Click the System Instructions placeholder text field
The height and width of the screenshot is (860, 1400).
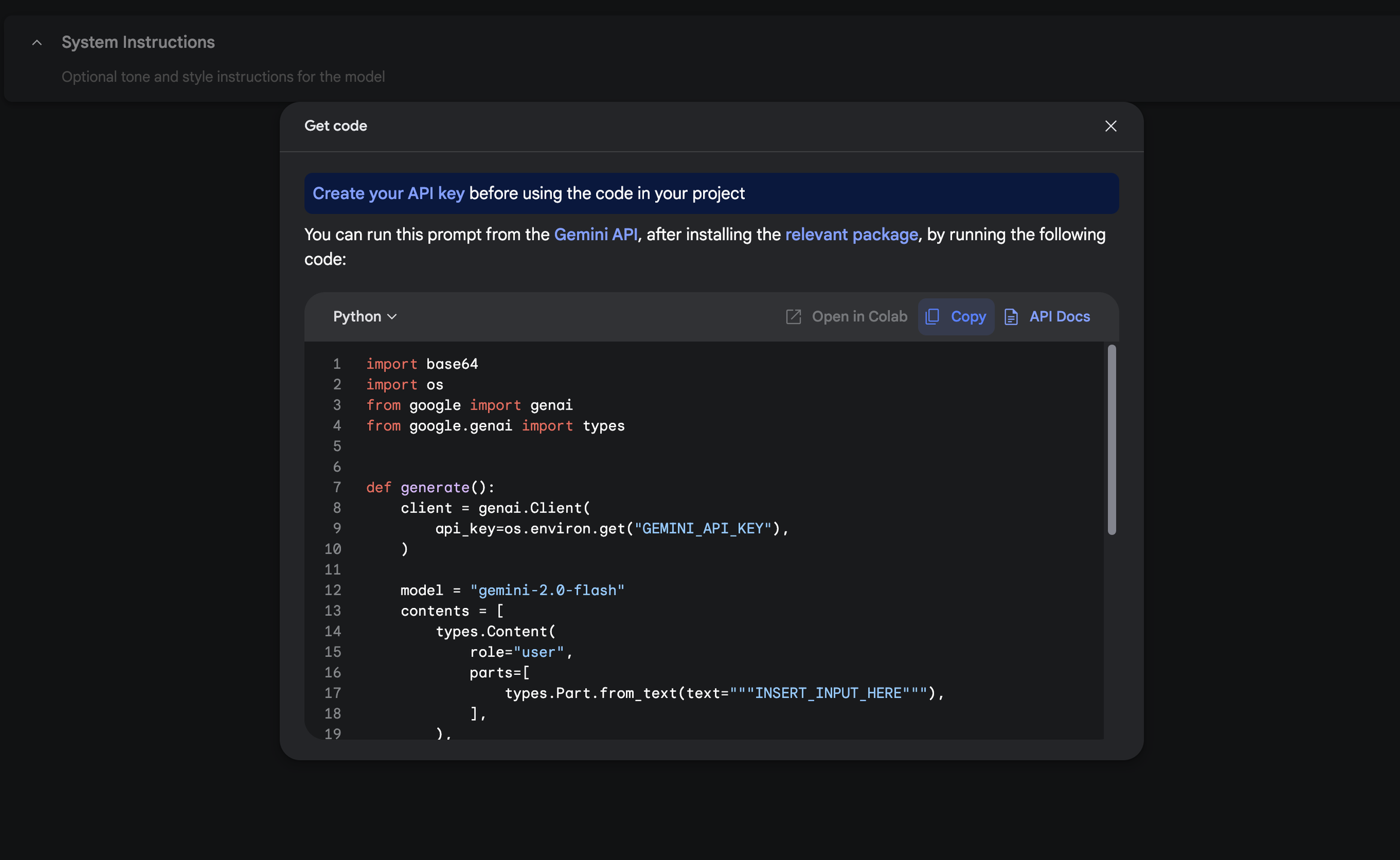tap(223, 77)
